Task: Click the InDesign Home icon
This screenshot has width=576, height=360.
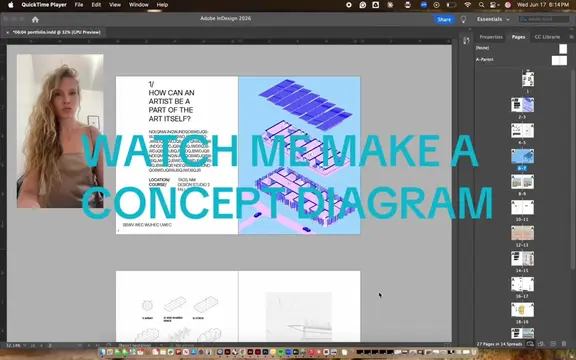Action: (35, 19)
